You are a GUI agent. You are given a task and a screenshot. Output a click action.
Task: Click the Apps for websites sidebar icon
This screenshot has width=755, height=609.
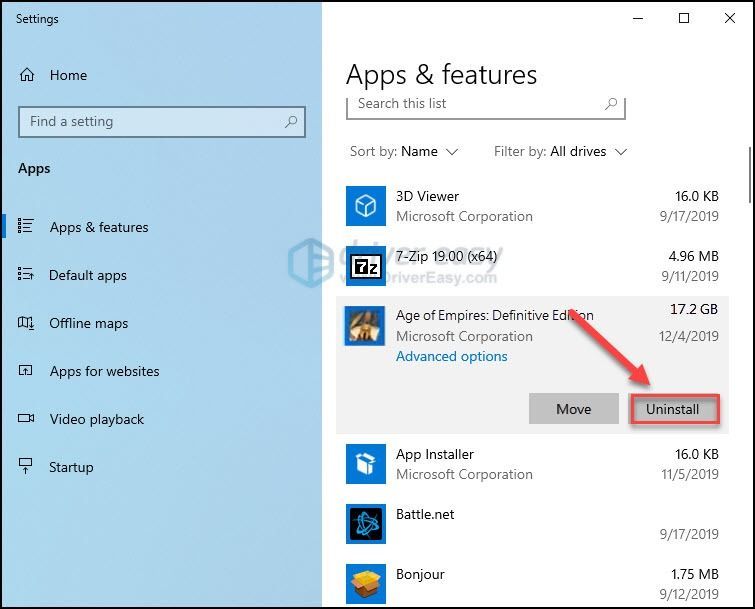[x=25, y=370]
